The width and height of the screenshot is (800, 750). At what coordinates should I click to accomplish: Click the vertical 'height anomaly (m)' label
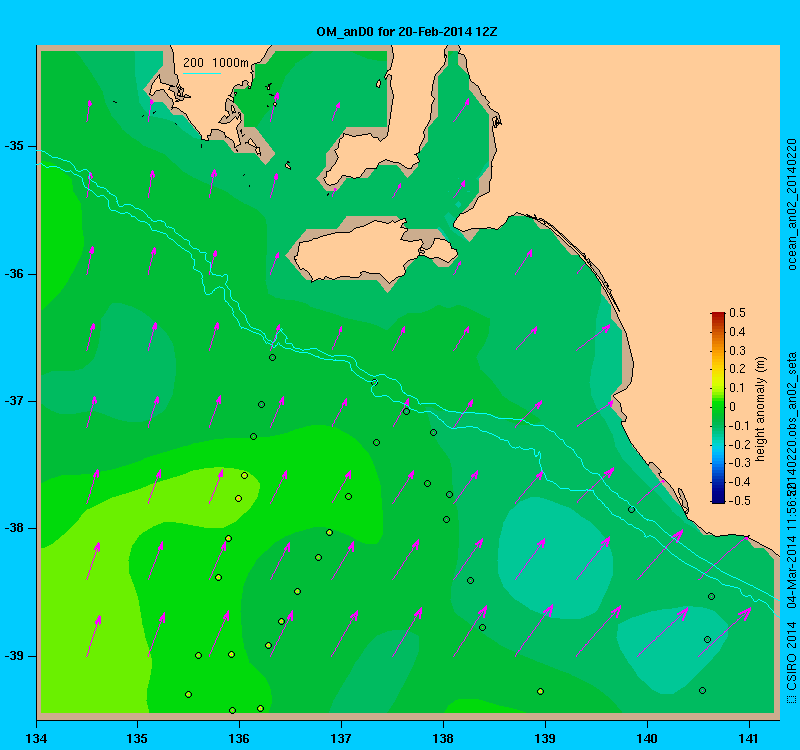761,409
